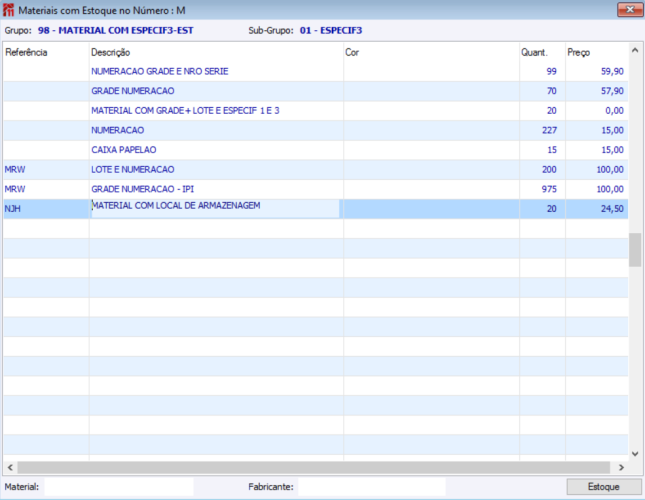The image size is (645, 500).
Task: Click the horizontal scrollbar left arrow
Action: [x=10, y=467]
